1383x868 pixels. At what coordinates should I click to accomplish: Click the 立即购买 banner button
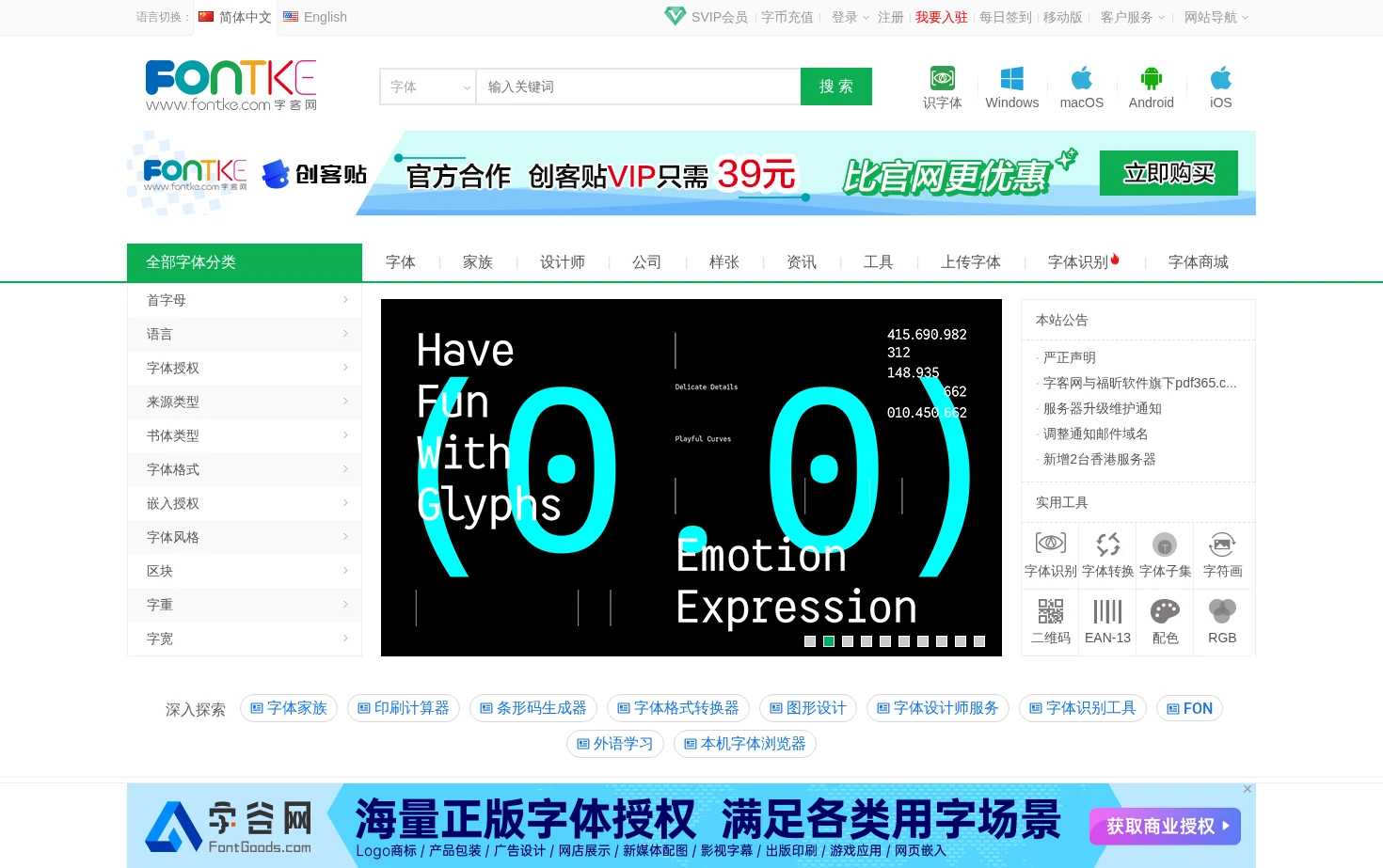click(x=1168, y=173)
